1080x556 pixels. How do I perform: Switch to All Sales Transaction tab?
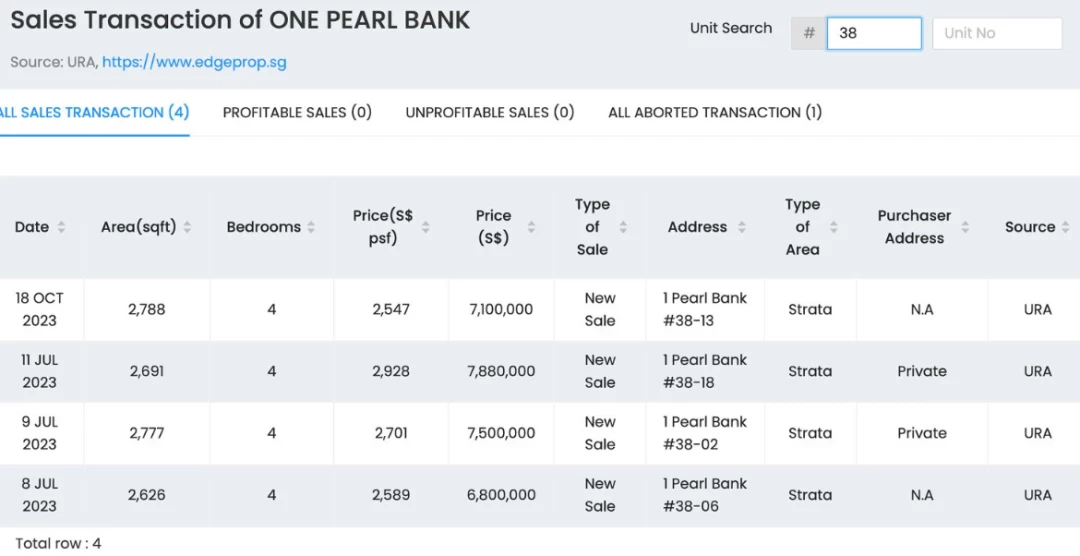[94, 112]
